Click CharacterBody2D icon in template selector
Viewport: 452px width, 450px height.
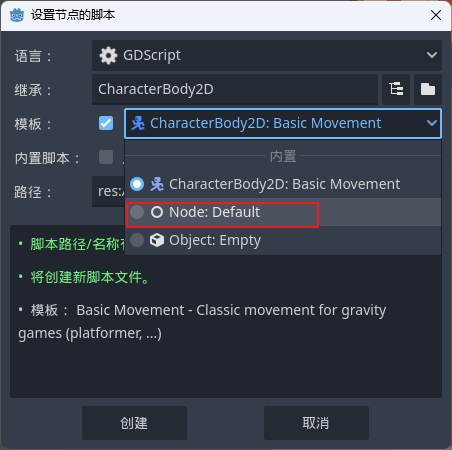point(138,123)
